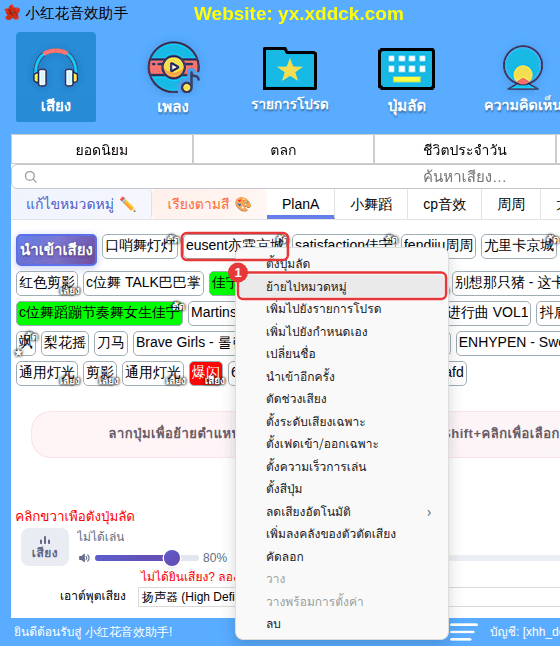Select the cp音效 group tab

point(444,204)
